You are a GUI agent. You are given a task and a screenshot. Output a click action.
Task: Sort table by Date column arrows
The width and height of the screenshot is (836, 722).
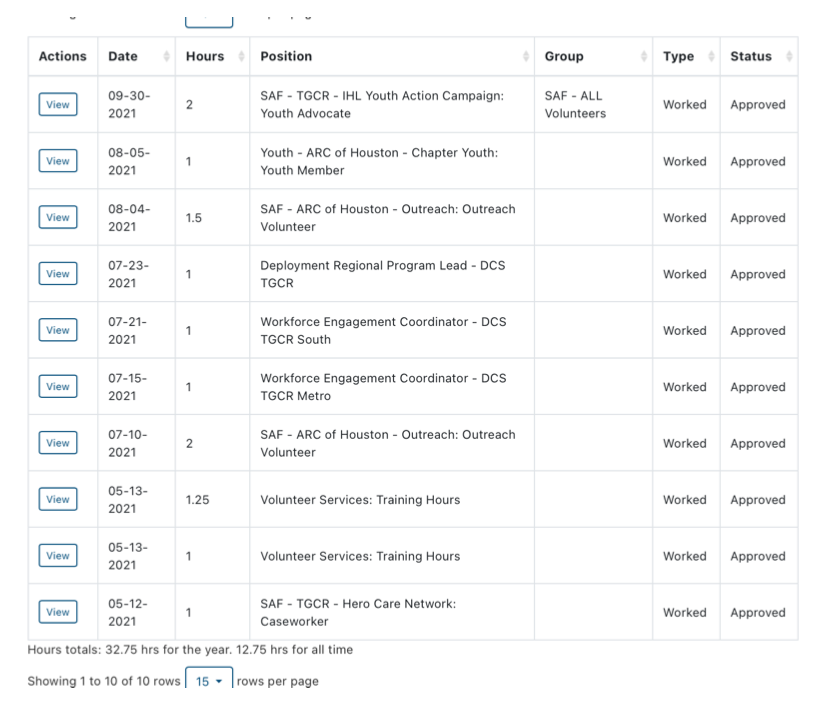point(166,57)
